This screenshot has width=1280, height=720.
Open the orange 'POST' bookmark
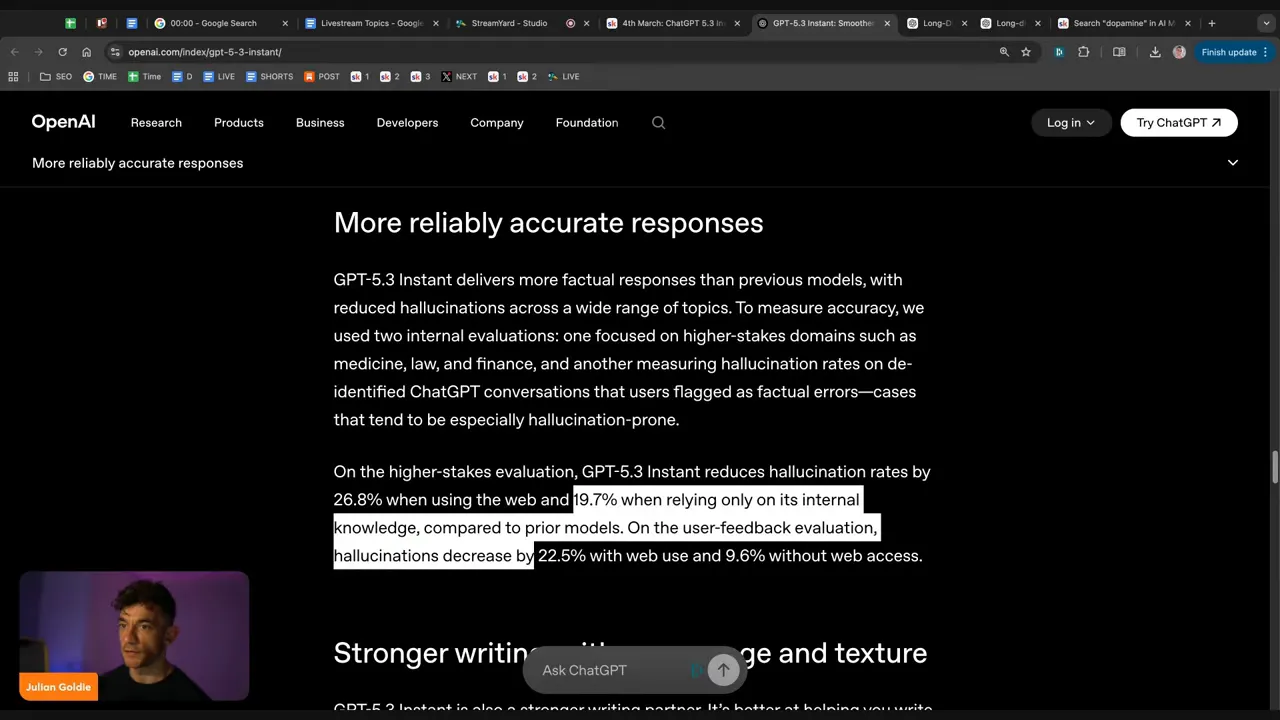tap(322, 76)
